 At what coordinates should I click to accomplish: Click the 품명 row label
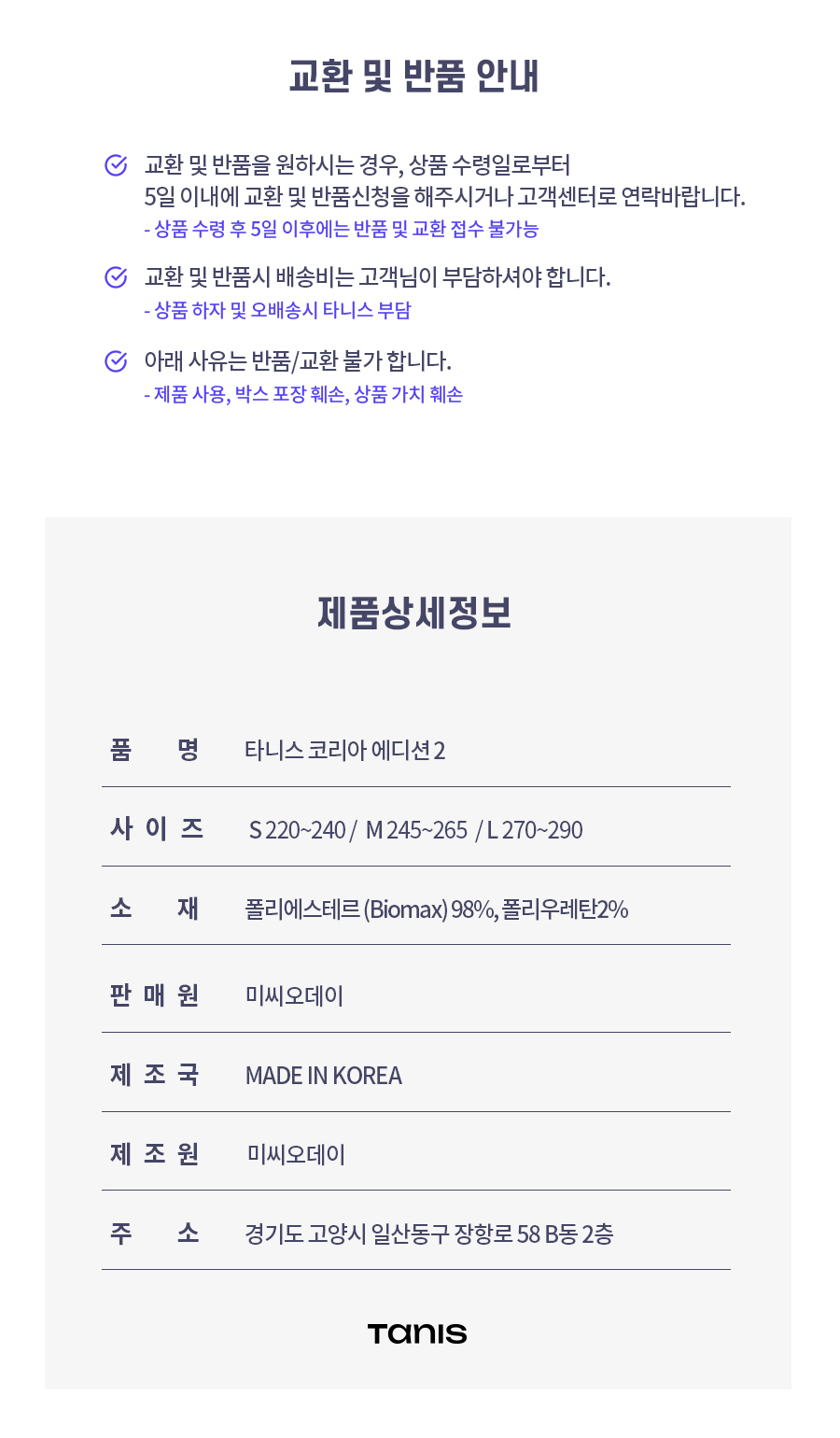click(154, 750)
